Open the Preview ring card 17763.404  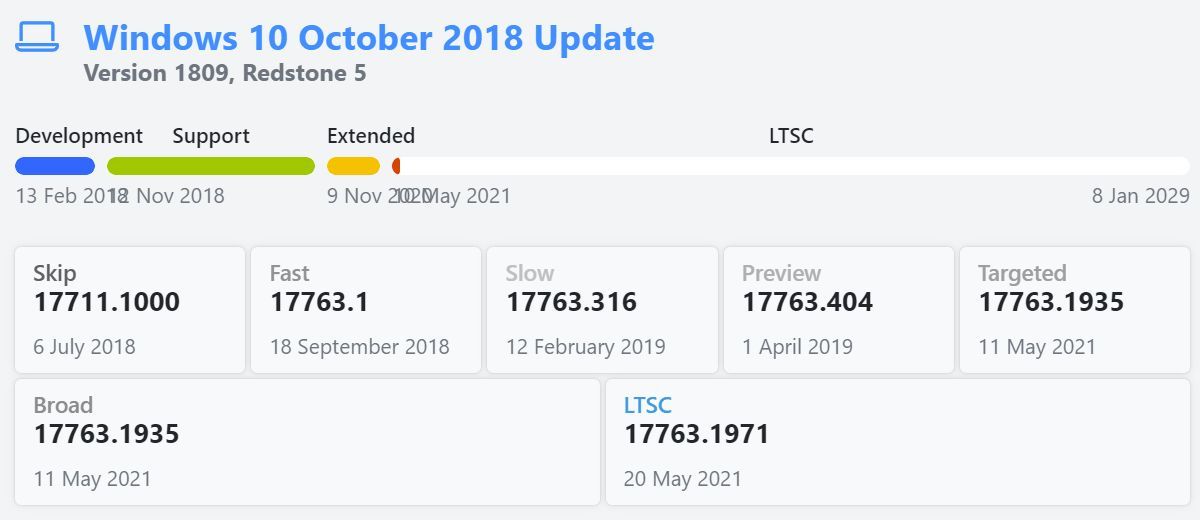click(838, 310)
